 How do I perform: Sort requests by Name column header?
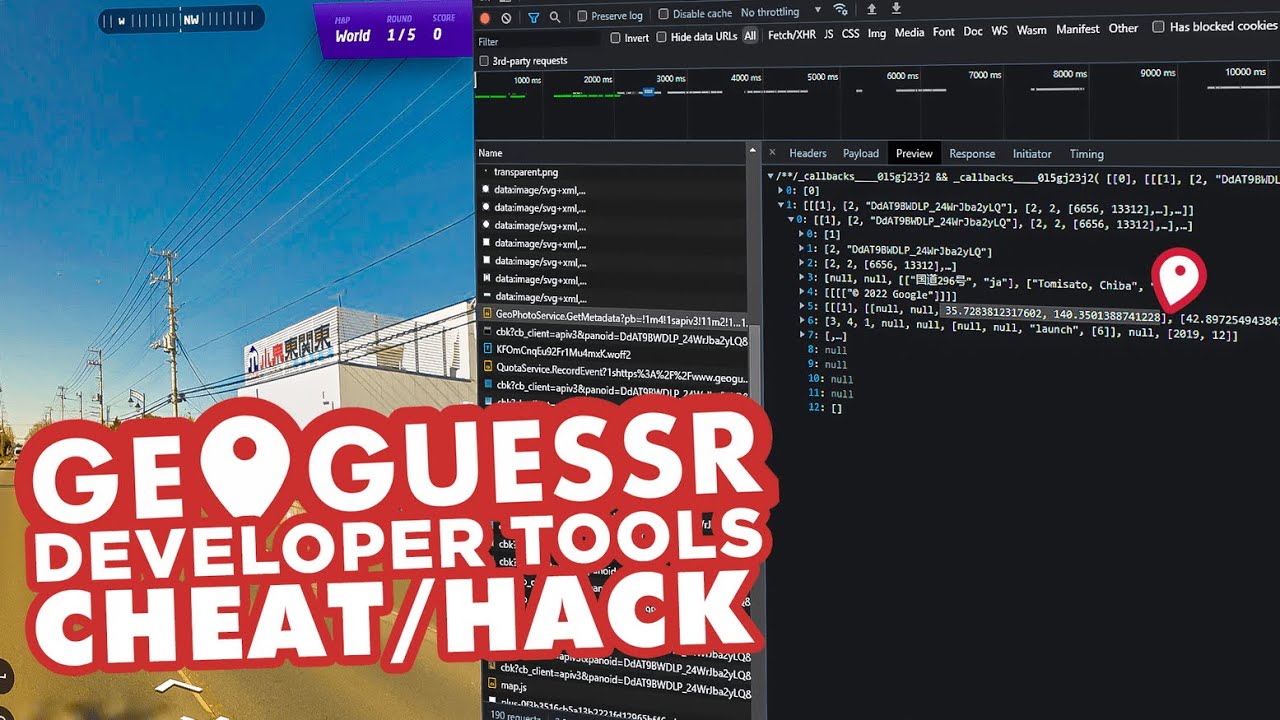click(612, 153)
